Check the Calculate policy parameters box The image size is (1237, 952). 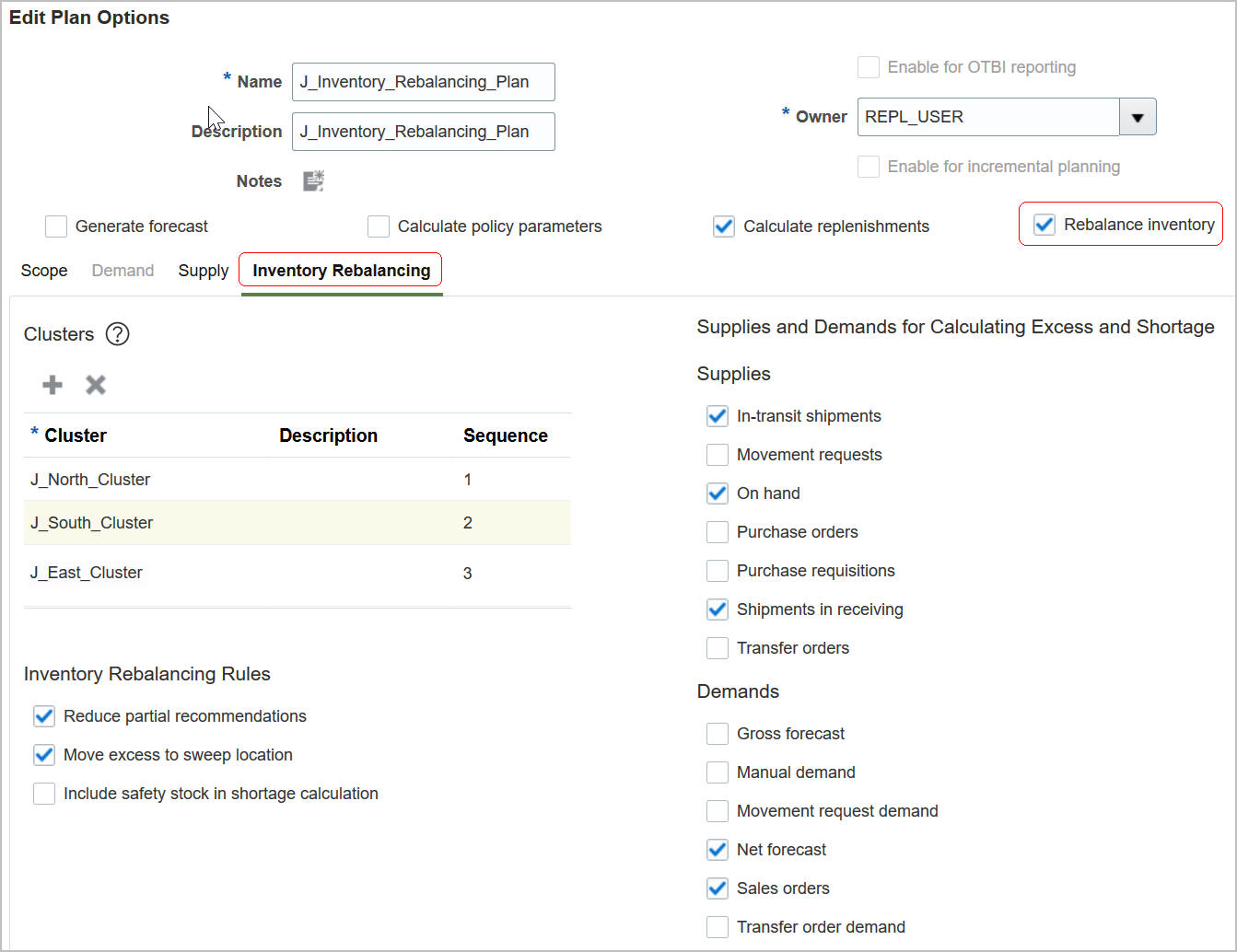(379, 226)
